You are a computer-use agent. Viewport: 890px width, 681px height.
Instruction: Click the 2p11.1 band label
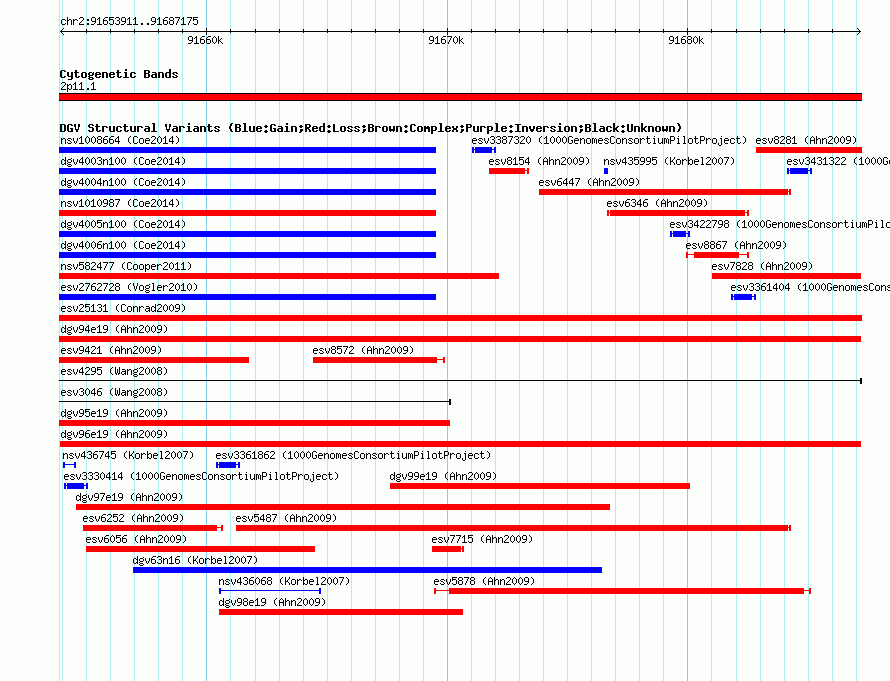[78, 86]
